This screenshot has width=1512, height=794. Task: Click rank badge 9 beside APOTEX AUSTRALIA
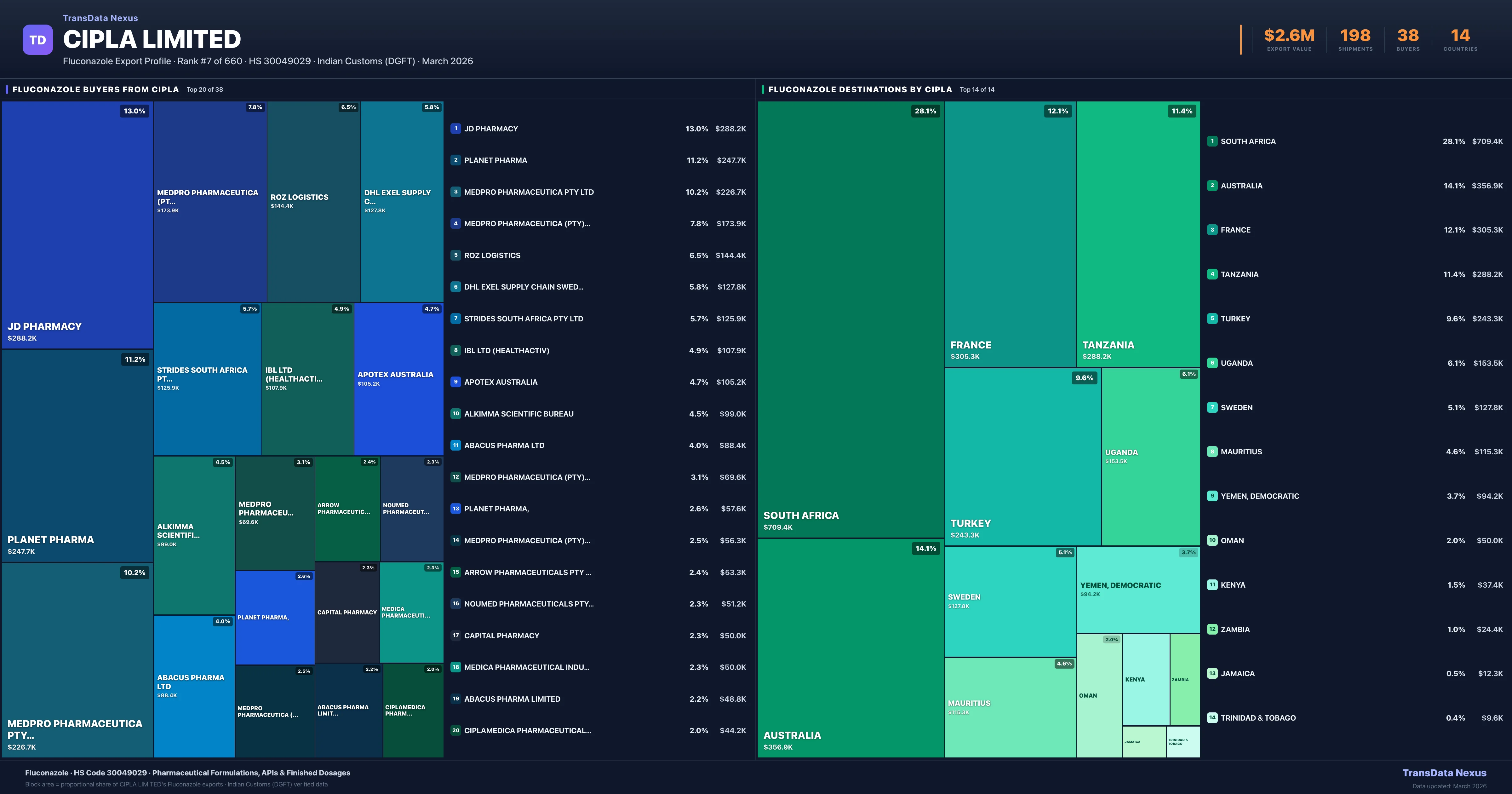click(455, 382)
